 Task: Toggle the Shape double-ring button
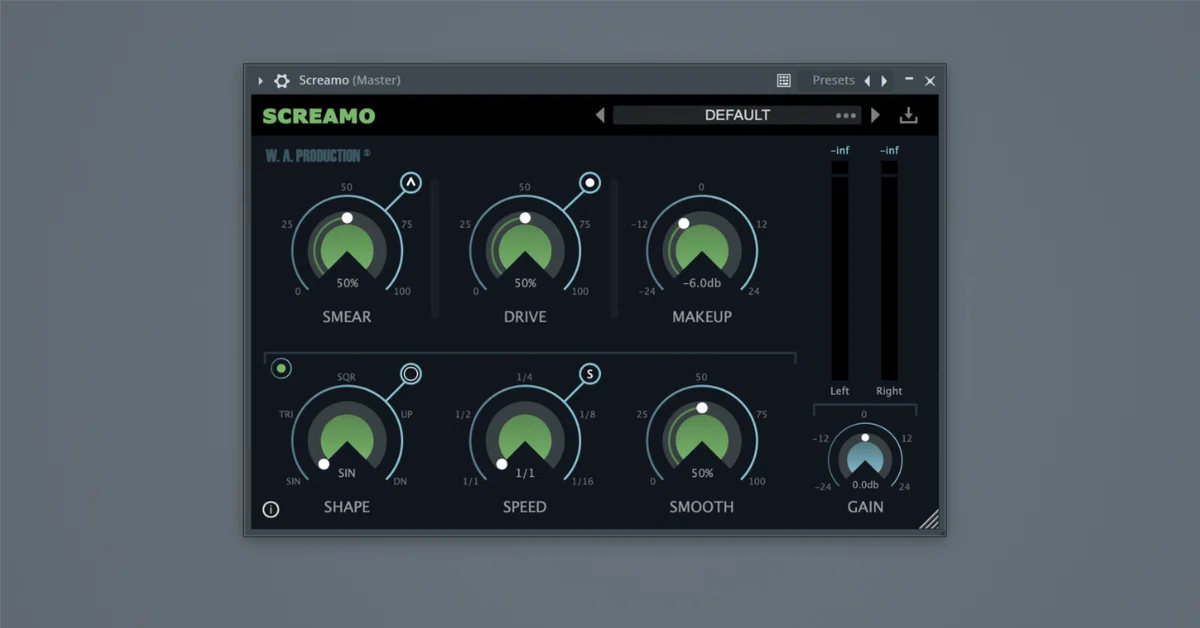(411, 374)
